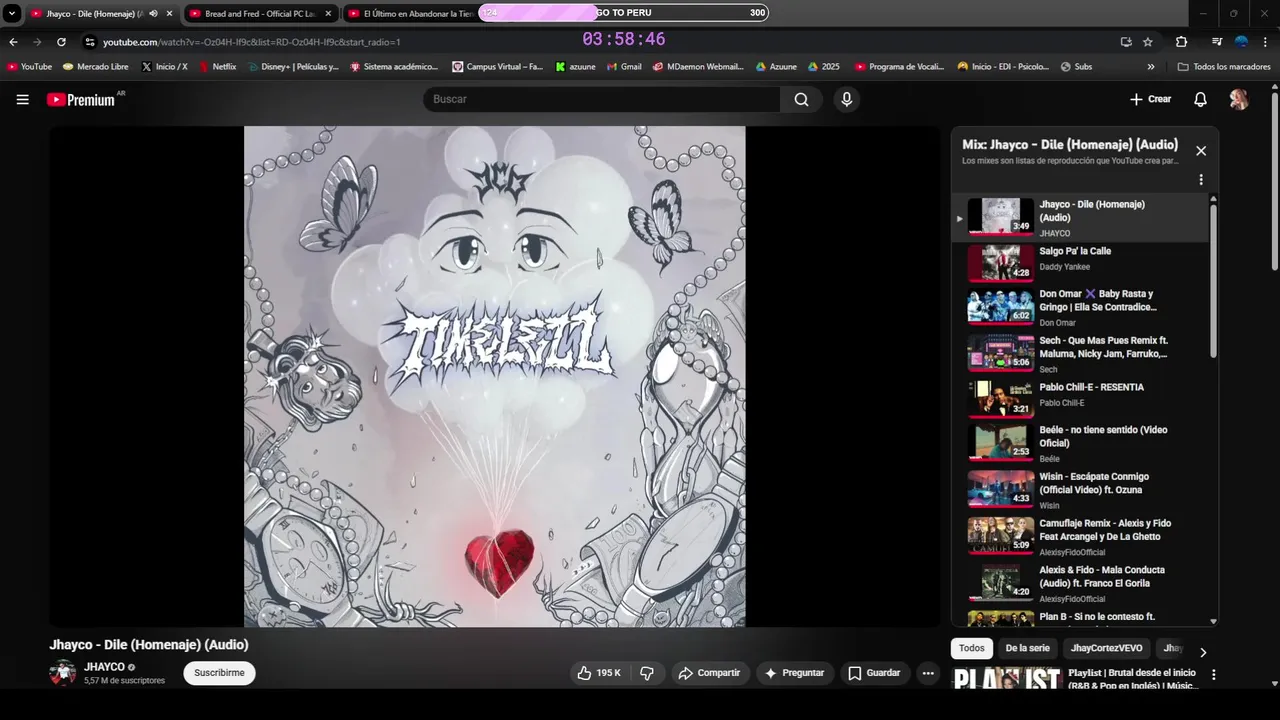Share the video via Compartir

[709, 673]
